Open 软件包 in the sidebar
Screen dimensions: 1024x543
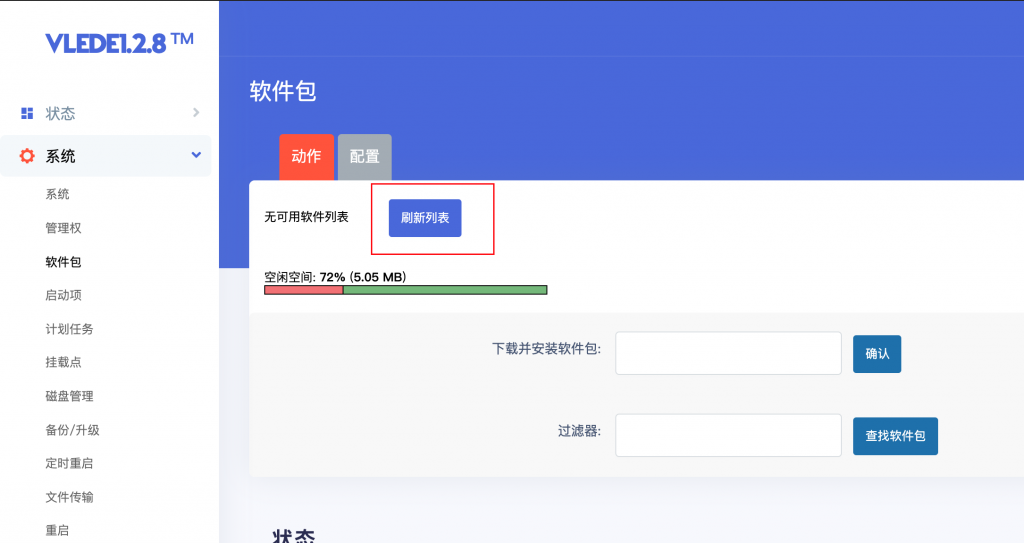click(63, 262)
